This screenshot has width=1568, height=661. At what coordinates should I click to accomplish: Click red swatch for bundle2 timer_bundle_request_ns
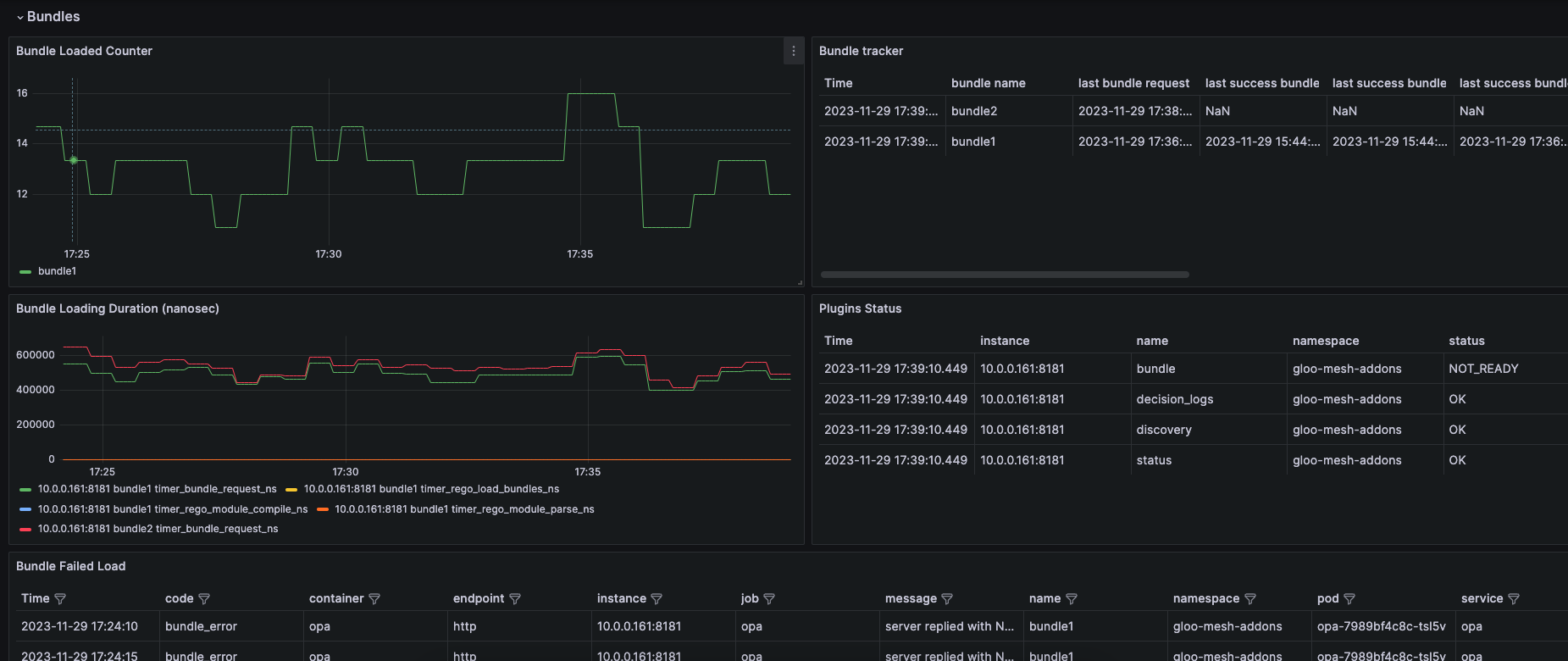25,530
